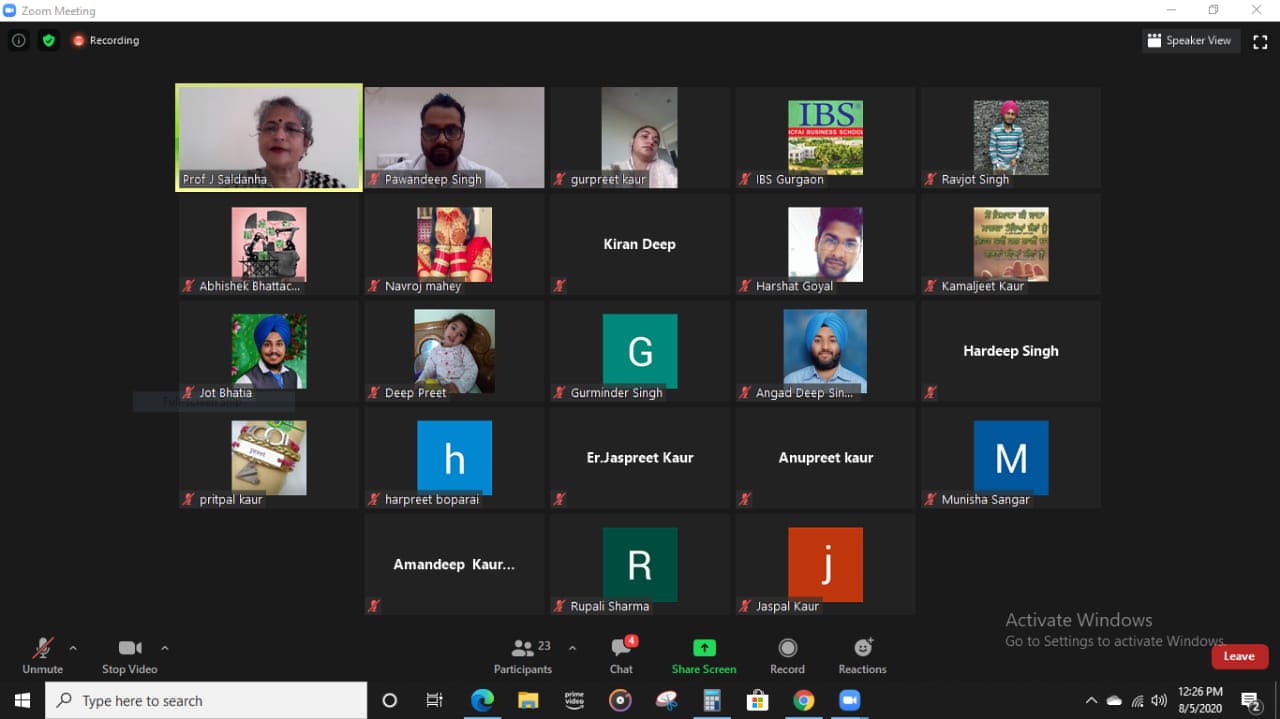This screenshot has height=719, width=1280.
Task: Select Angad Deep Sin... participant tile
Action: tap(826, 351)
